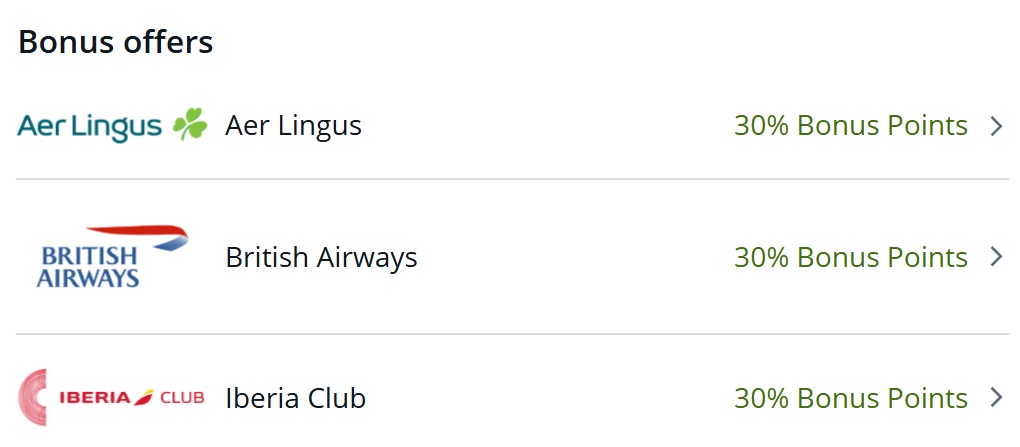Choose the Iberia Club partner name

pos(295,399)
